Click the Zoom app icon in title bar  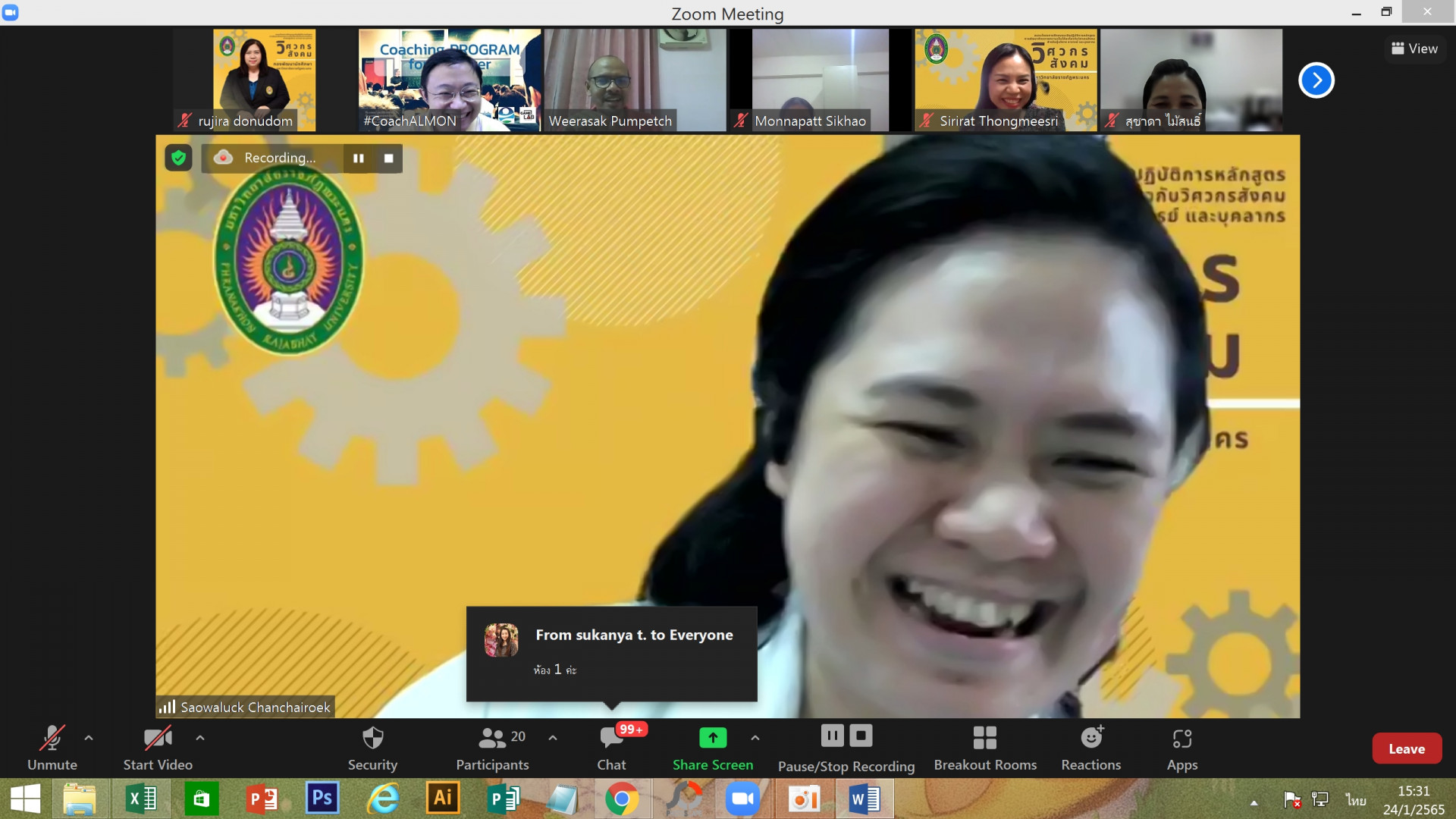[x=11, y=13]
